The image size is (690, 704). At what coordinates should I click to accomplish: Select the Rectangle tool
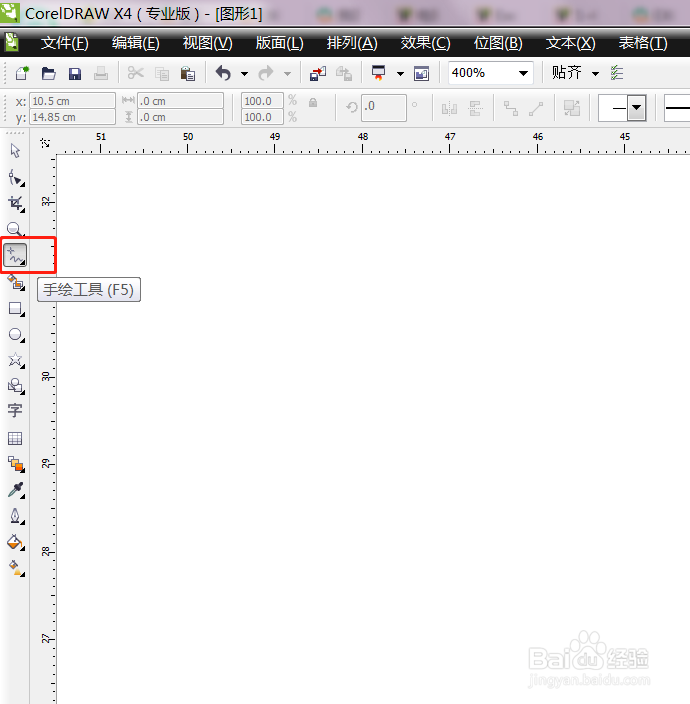(16, 309)
